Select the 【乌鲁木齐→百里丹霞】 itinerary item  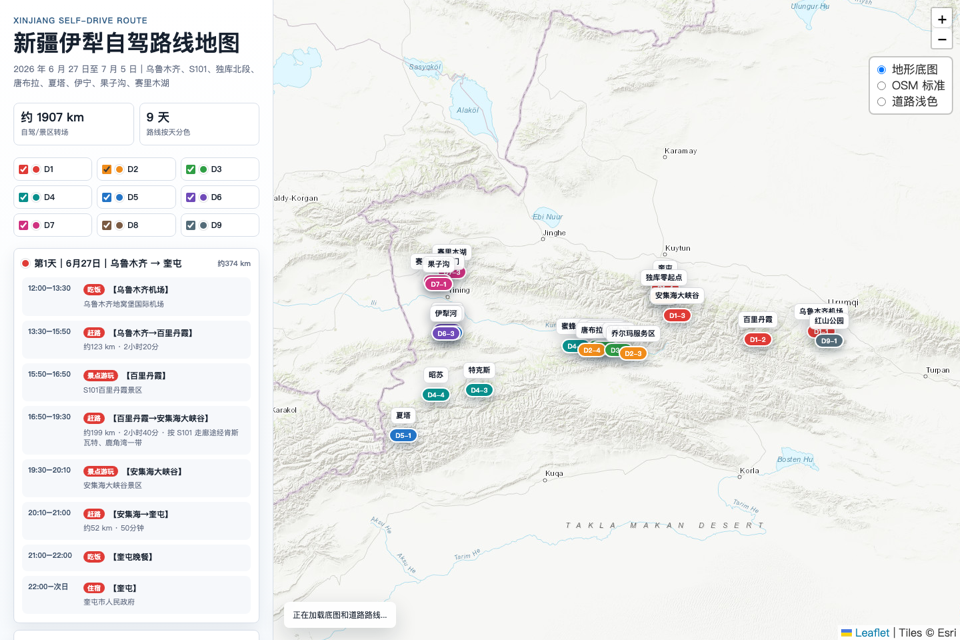click(136, 339)
